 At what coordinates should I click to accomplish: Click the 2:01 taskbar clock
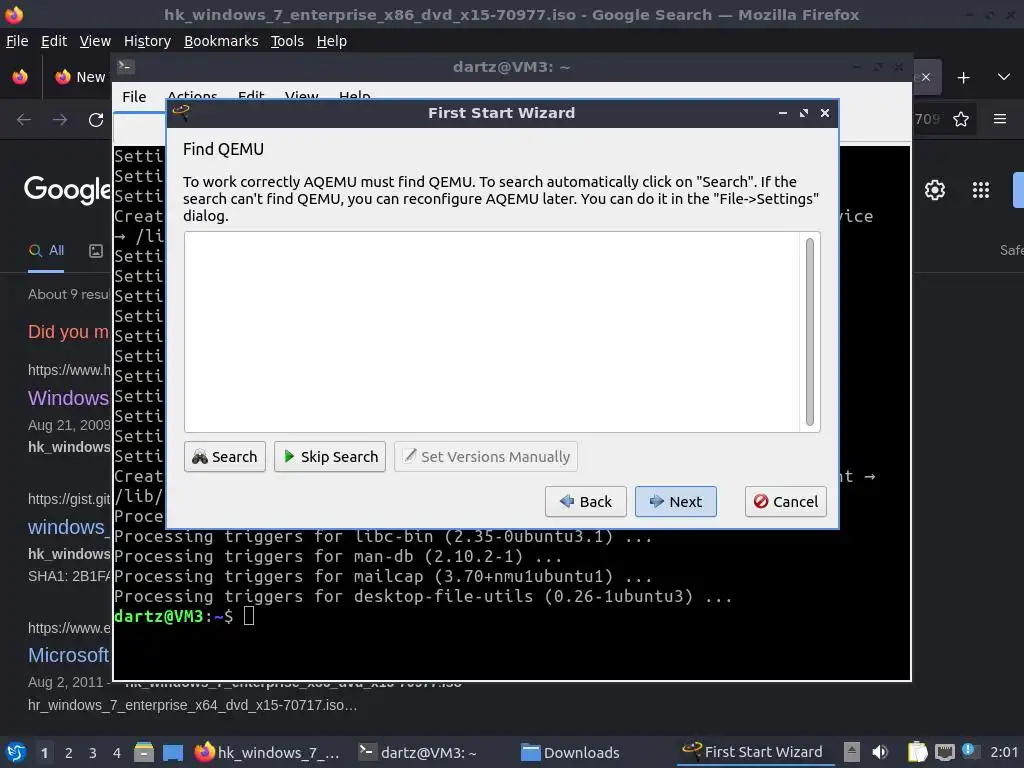(x=1004, y=752)
